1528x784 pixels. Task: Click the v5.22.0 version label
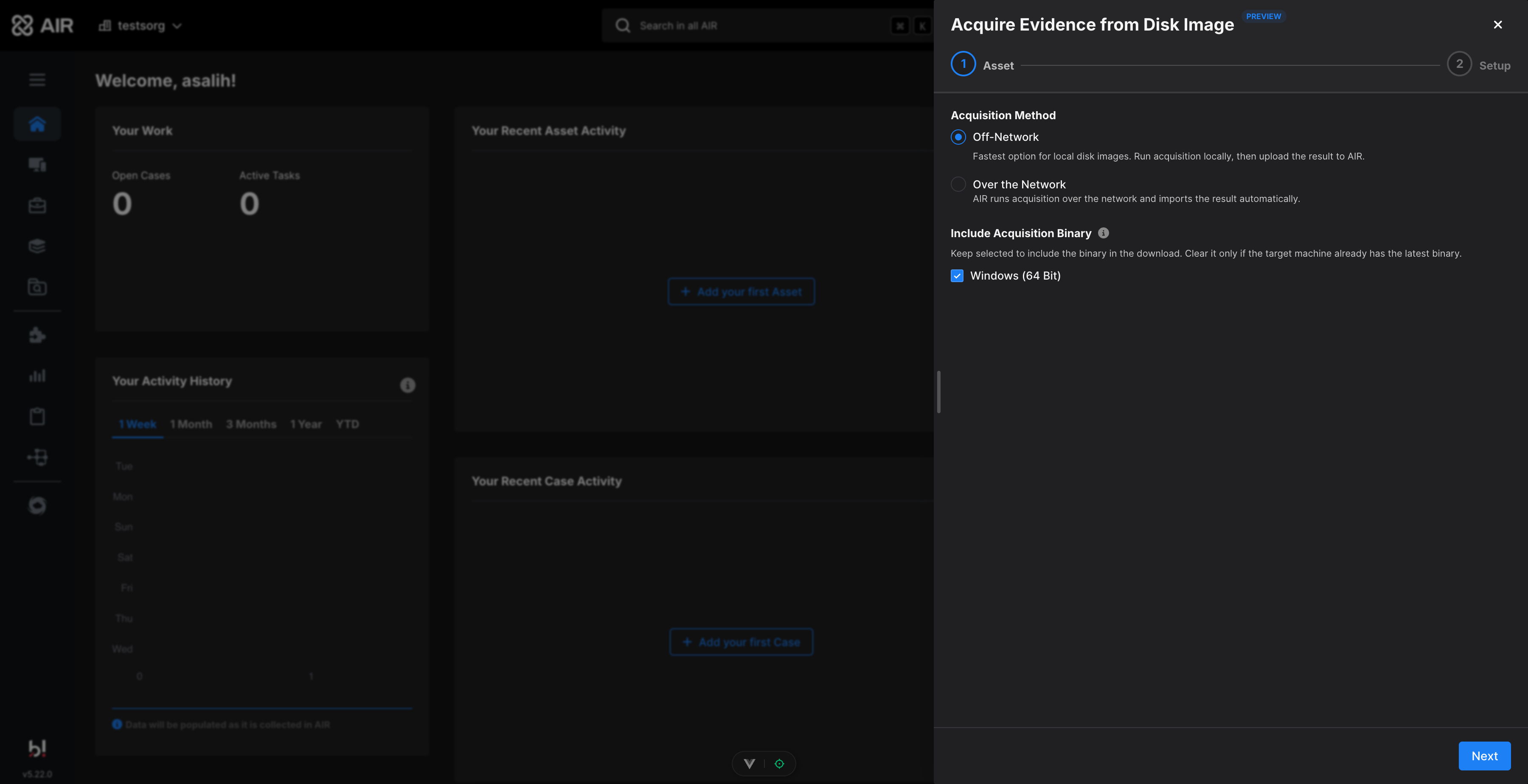pos(37,775)
